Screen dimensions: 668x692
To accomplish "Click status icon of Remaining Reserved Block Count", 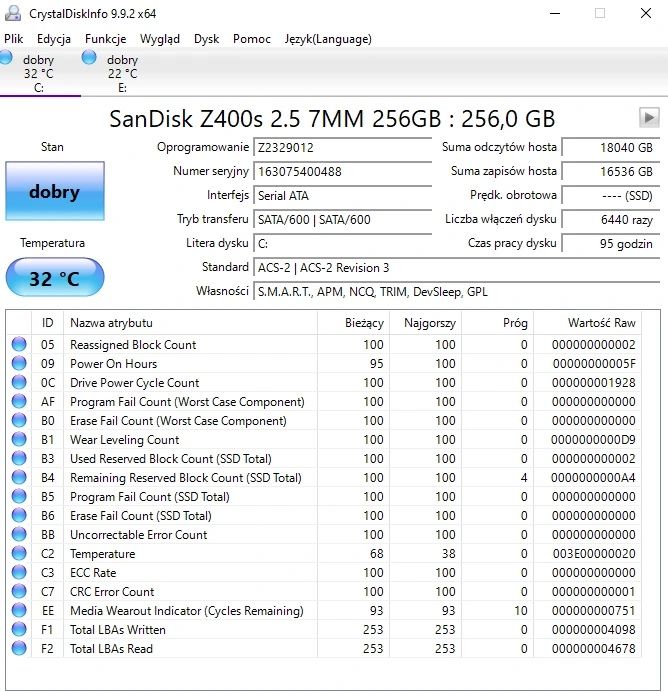I will pyautogui.click(x=19, y=477).
